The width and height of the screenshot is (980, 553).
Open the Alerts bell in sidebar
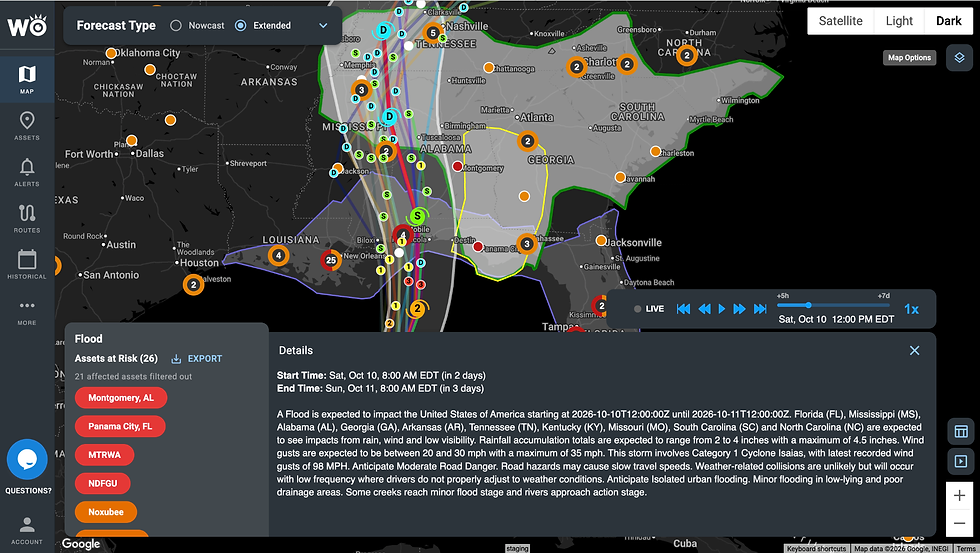27,172
